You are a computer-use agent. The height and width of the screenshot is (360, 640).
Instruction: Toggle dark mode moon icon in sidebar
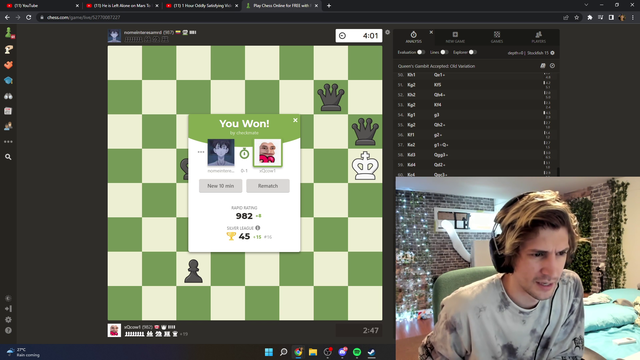(8, 298)
